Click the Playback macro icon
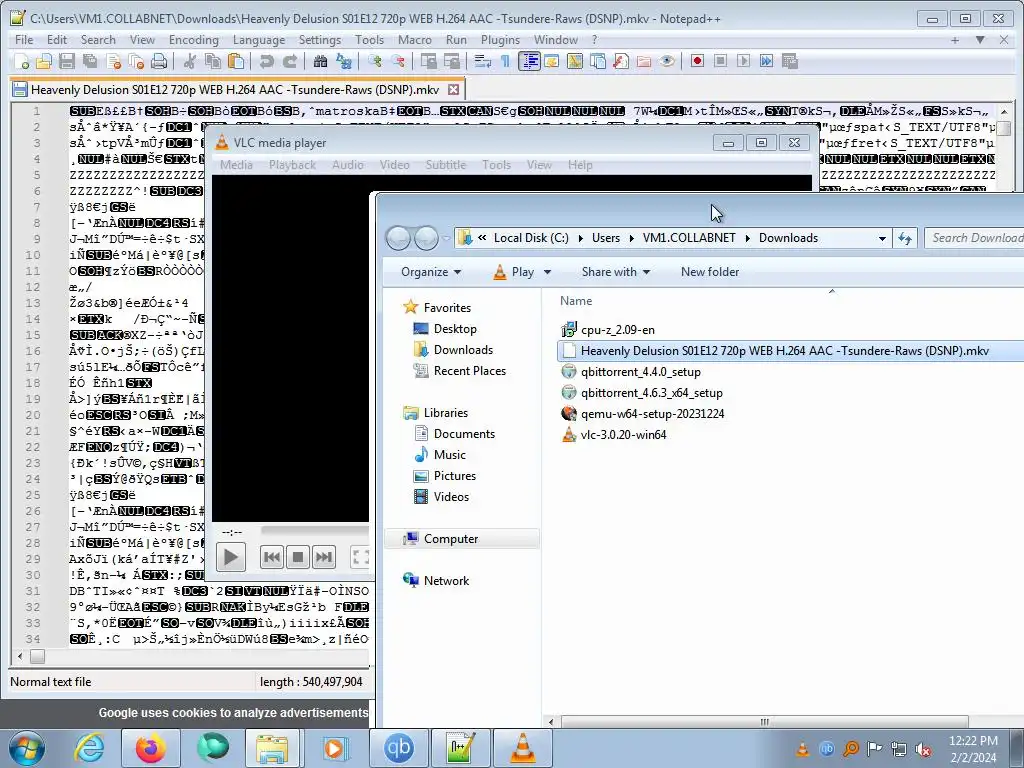 click(743, 61)
